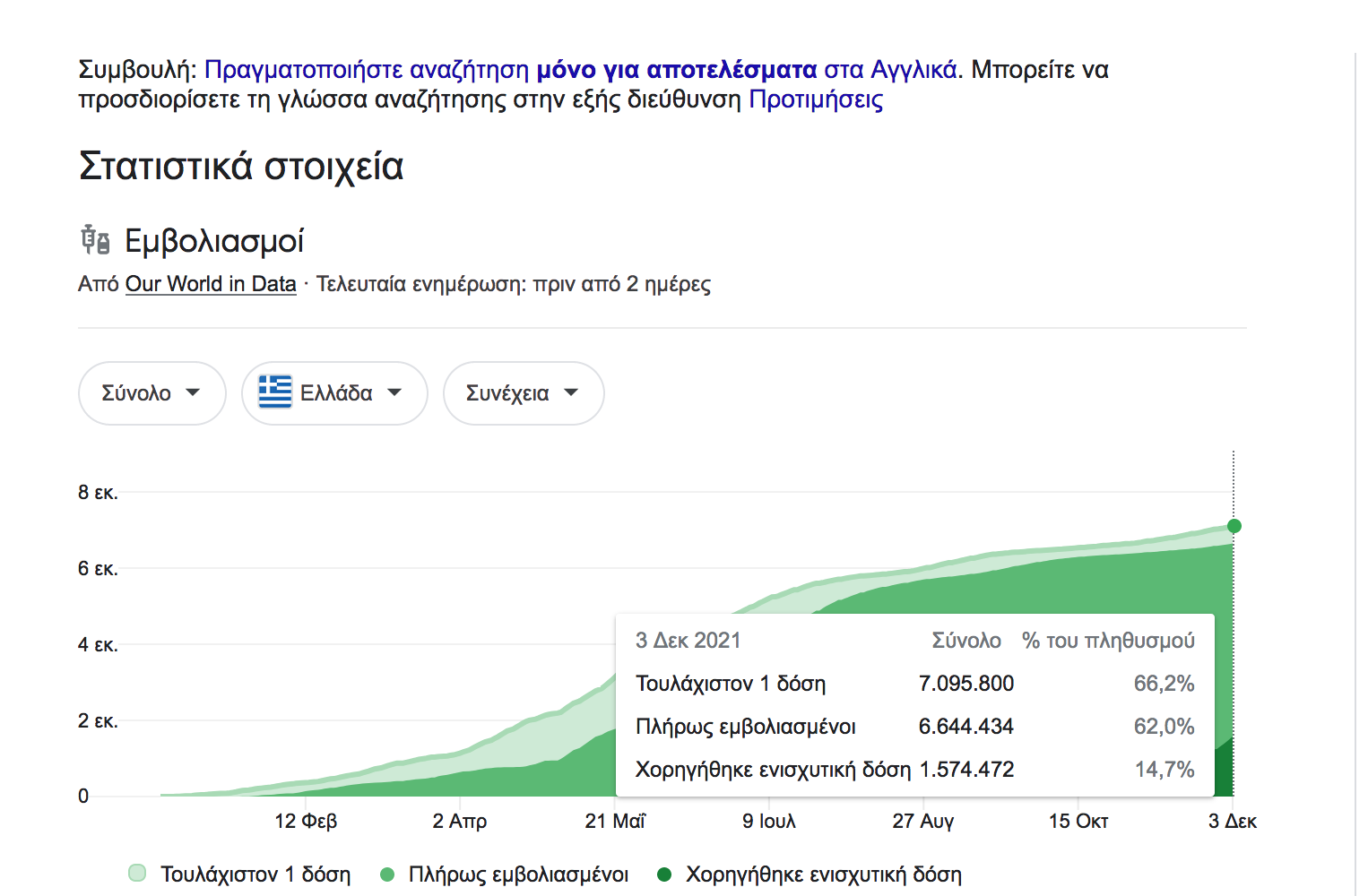Click the 7.095.800 value in tooltip

click(x=966, y=684)
